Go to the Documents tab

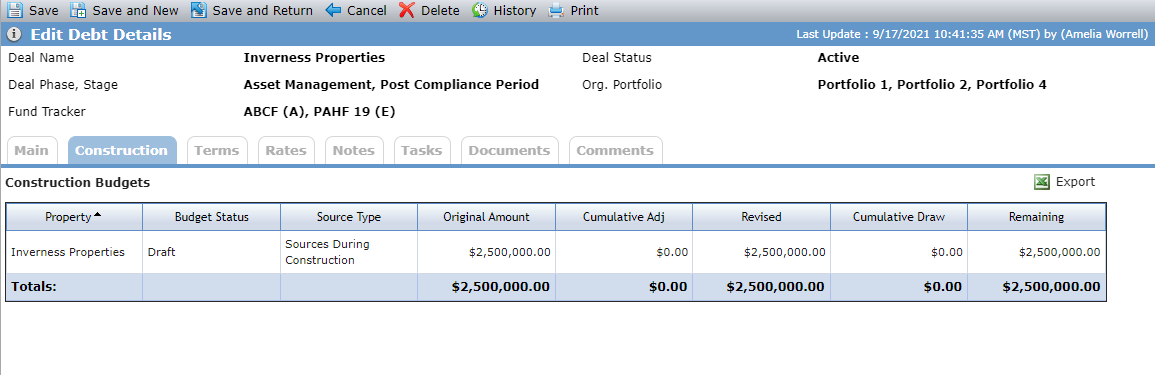click(509, 150)
